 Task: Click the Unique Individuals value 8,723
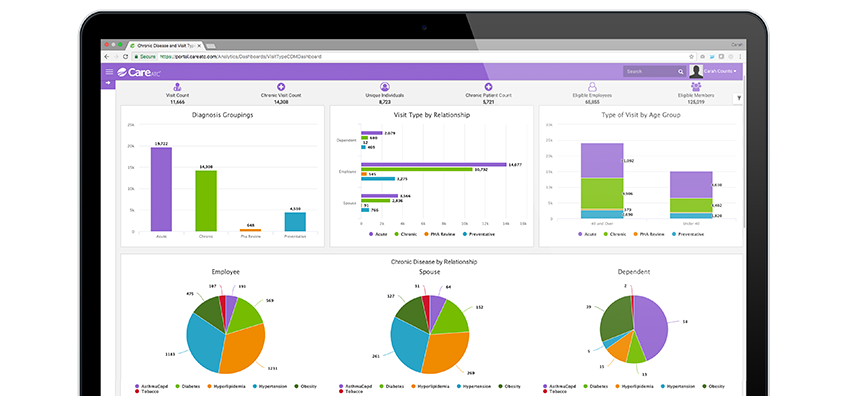[x=385, y=101]
